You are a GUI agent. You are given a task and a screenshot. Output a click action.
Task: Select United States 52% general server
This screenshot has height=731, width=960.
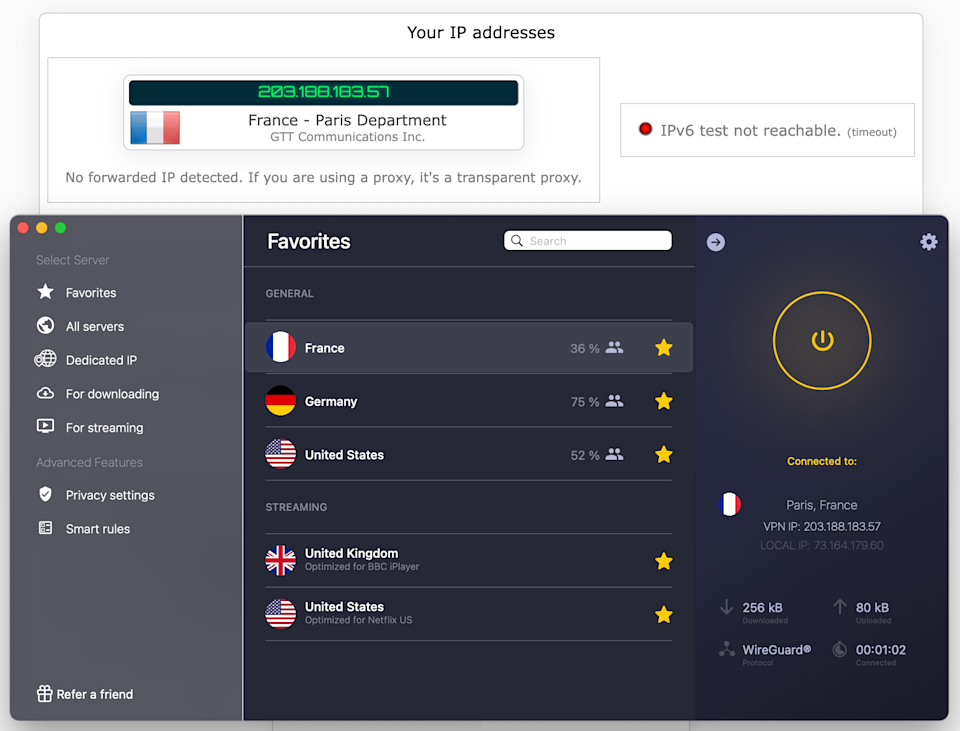344,455
